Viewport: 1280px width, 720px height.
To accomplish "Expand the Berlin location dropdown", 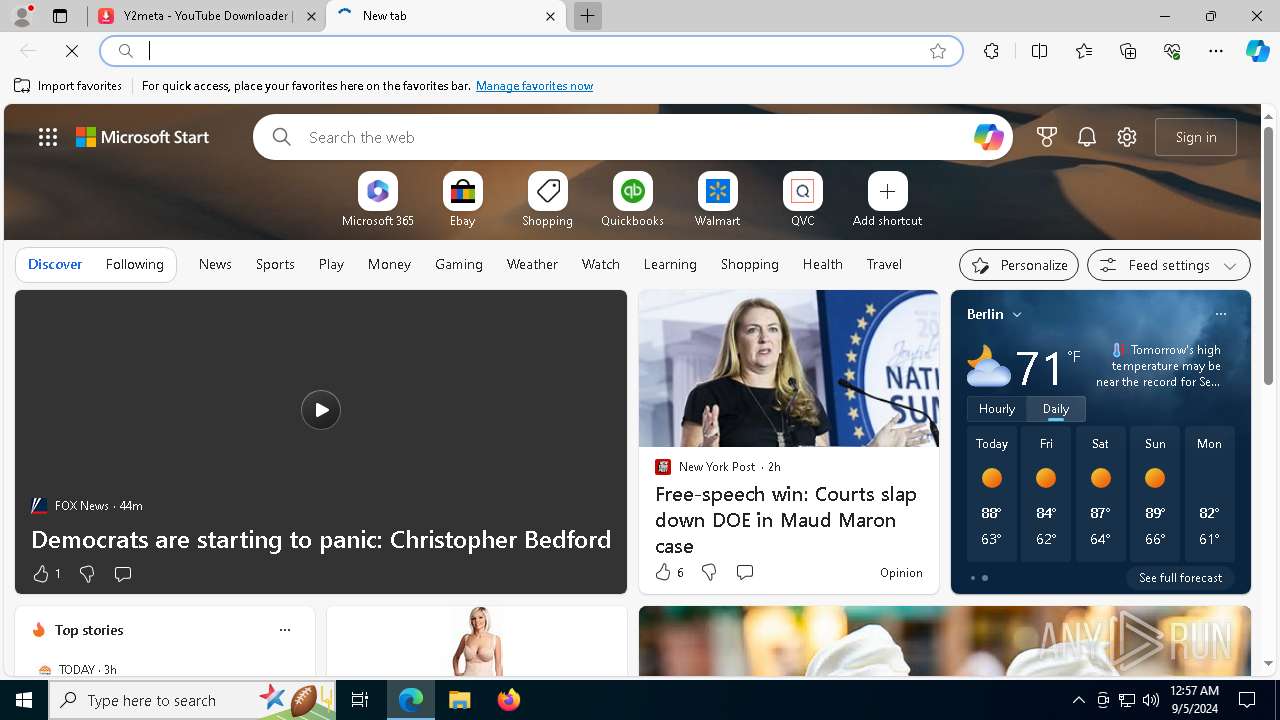I will (x=1017, y=314).
